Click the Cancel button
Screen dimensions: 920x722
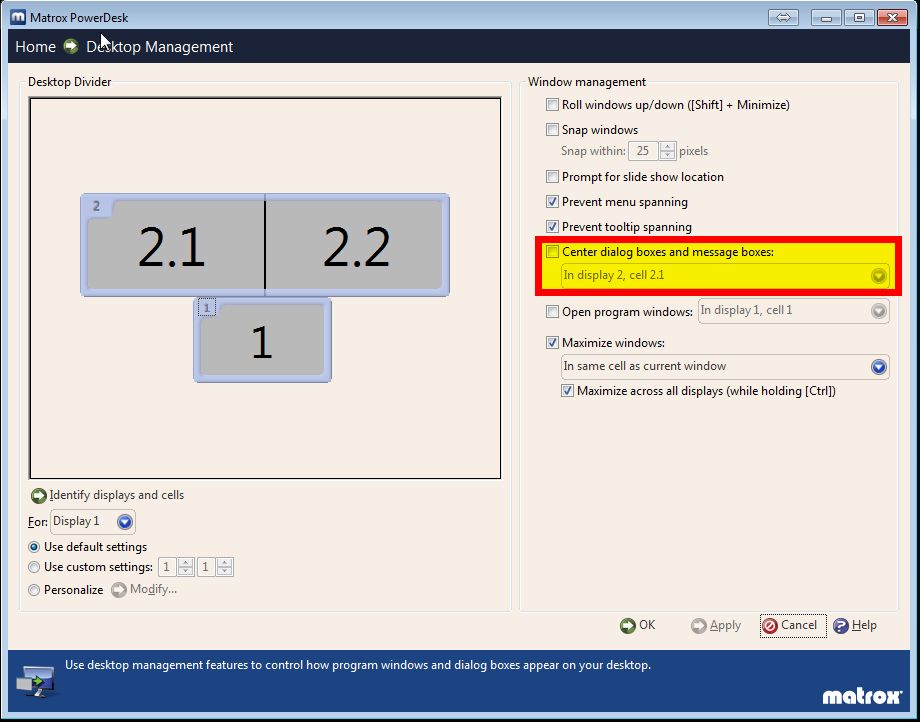click(x=793, y=626)
